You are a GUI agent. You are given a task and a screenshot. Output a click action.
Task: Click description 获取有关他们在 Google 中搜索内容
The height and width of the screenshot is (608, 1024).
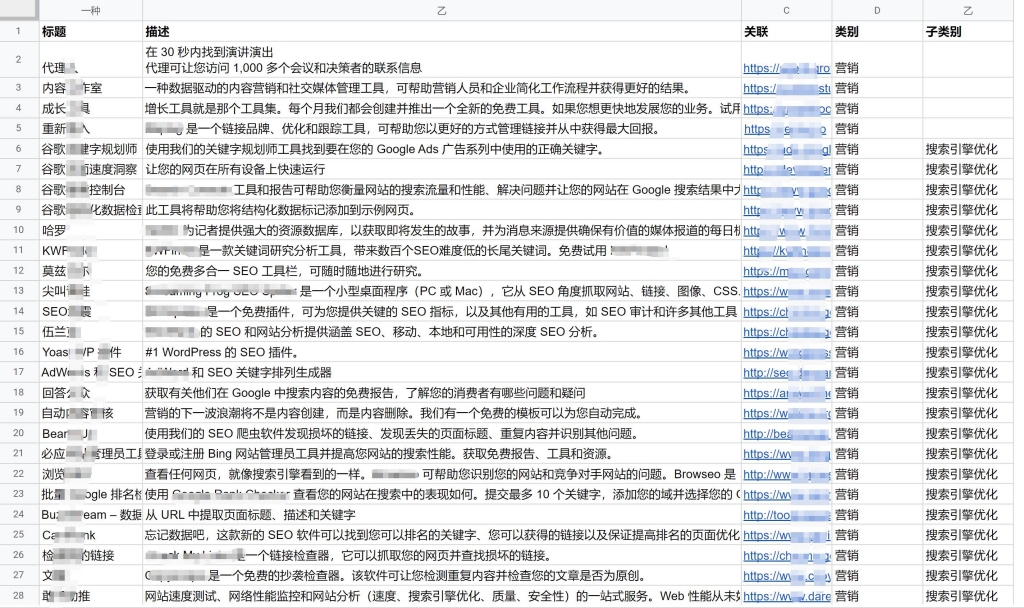tap(441, 392)
